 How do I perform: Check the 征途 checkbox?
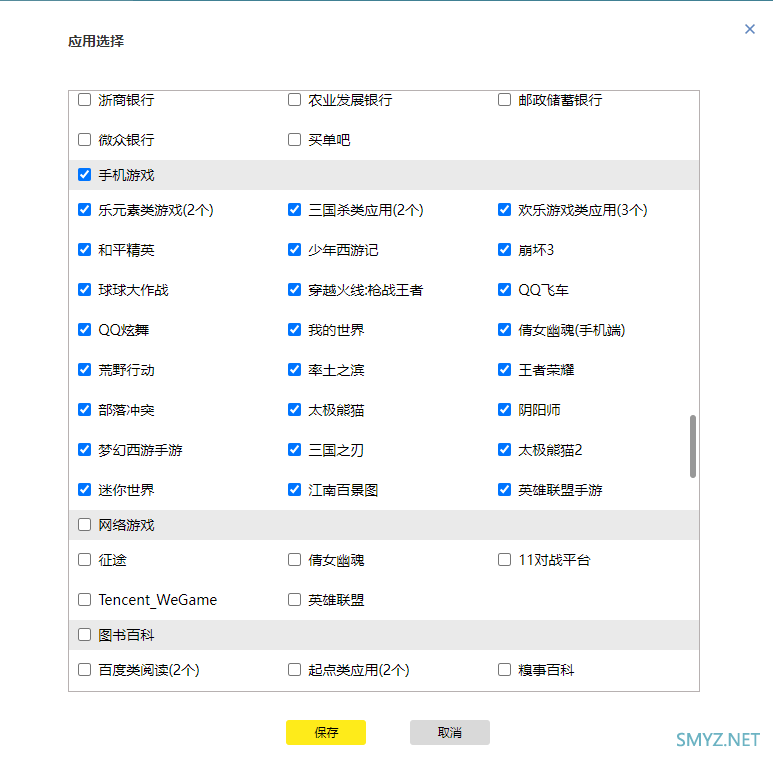coord(84,560)
